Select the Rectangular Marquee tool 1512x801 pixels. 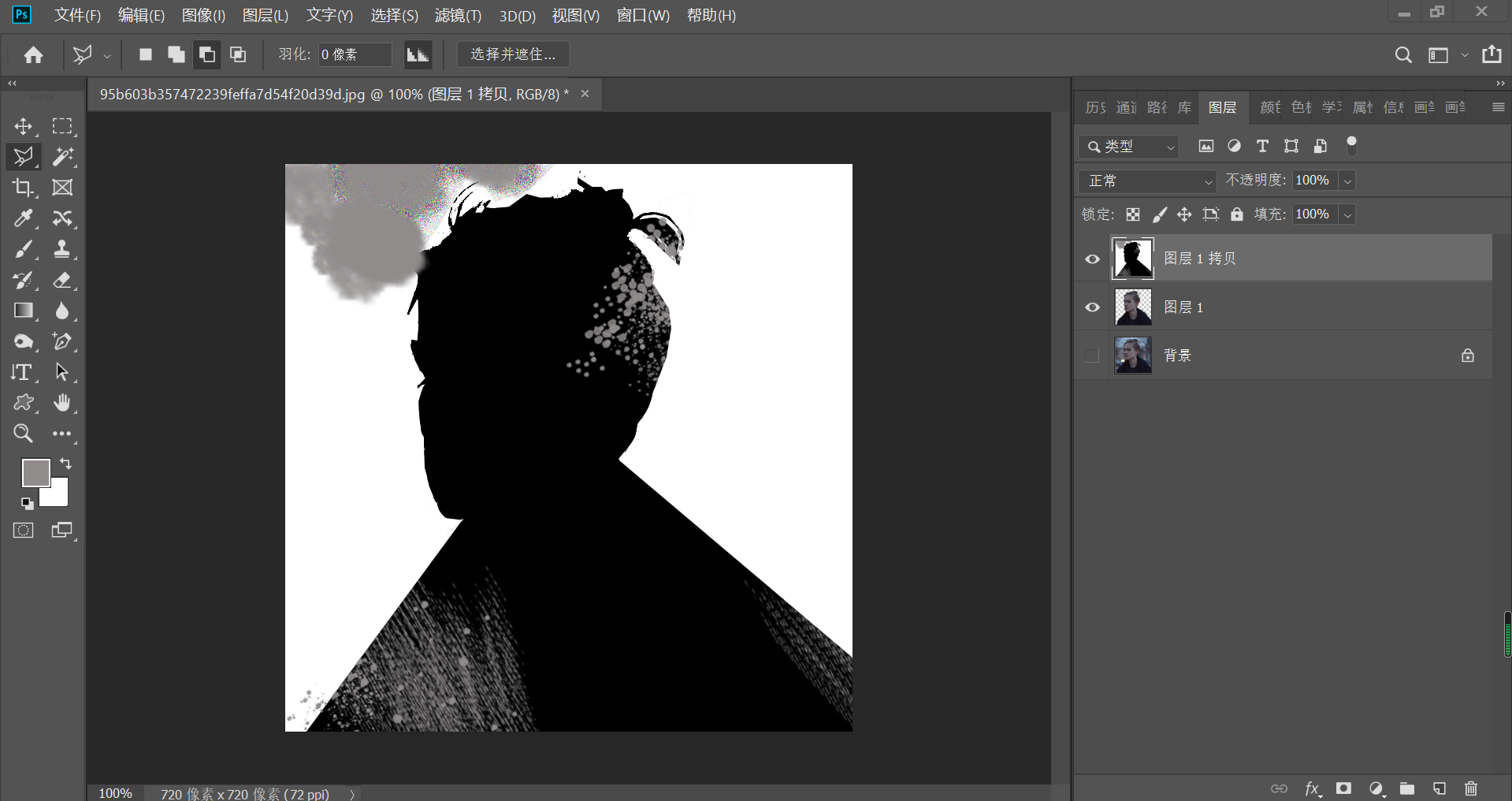click(62, 126)
